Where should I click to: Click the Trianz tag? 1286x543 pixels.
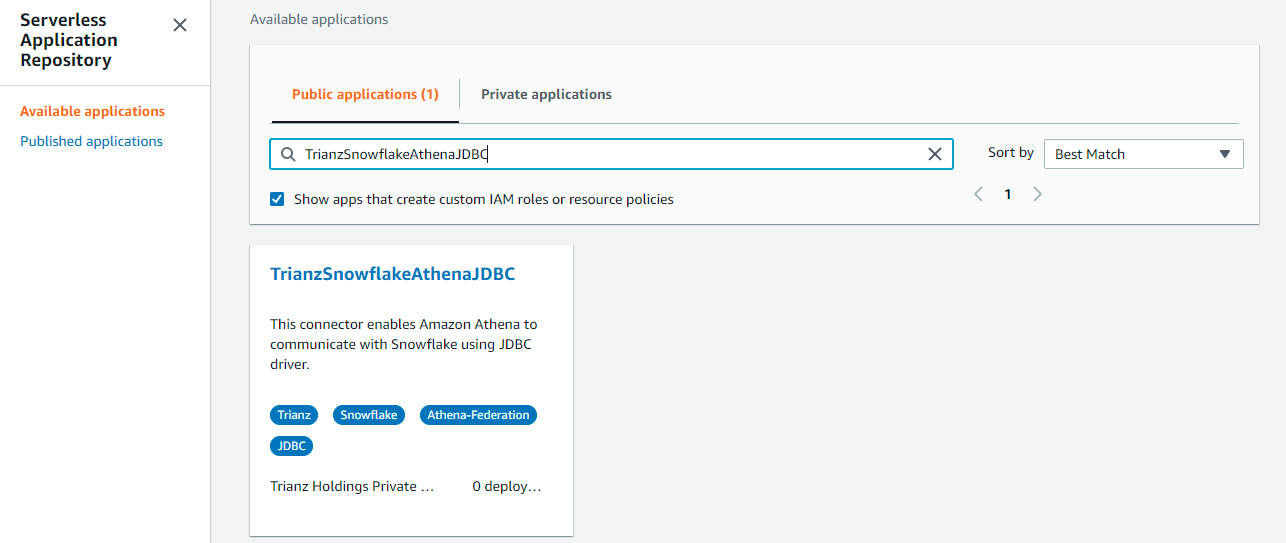click(x=294, y=415)
